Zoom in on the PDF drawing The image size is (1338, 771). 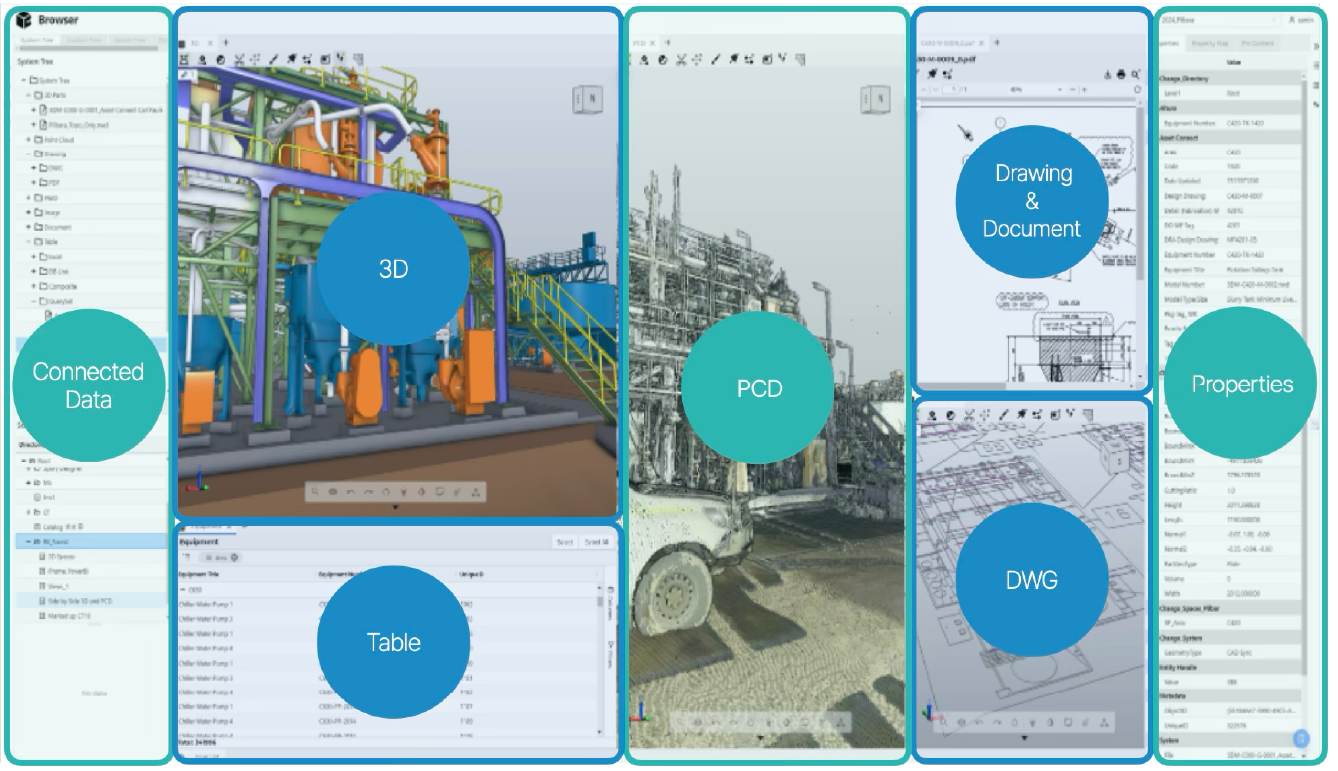[x=1084, y=90]
